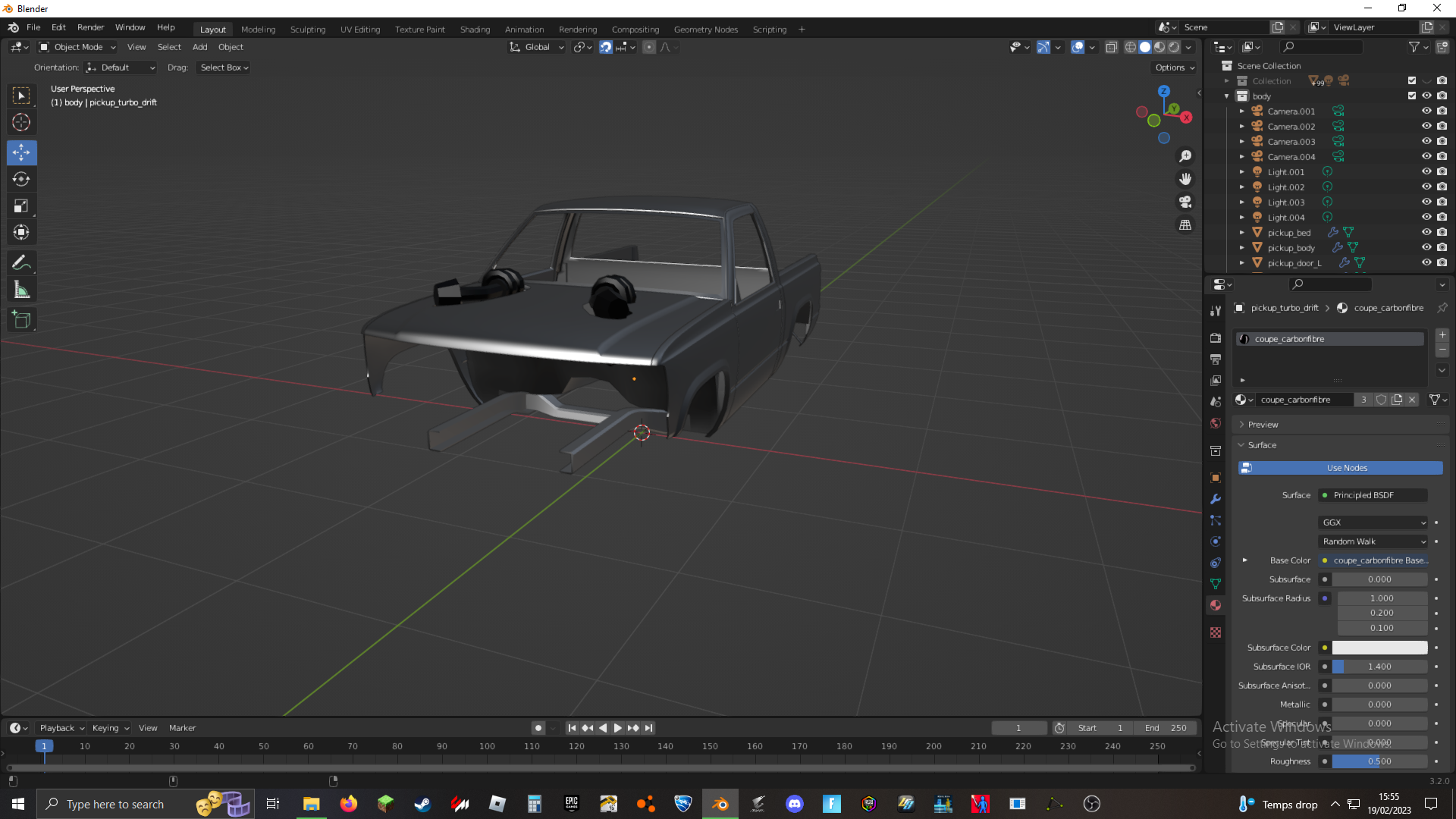Toggle X-ray view button
This screenshot has height=819, width=1456.
click(x=1111, y=47)
